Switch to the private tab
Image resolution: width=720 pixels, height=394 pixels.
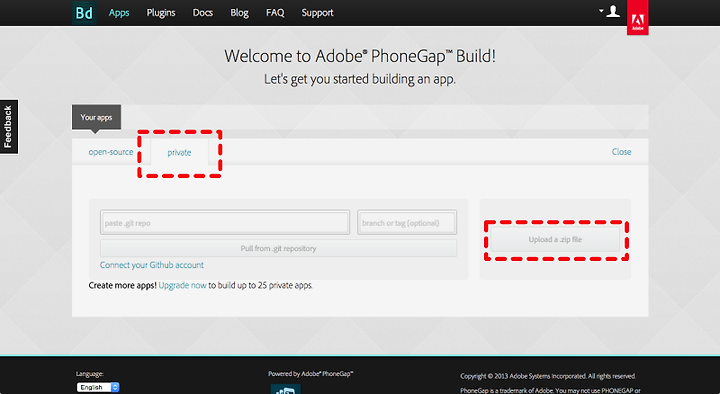179,152
